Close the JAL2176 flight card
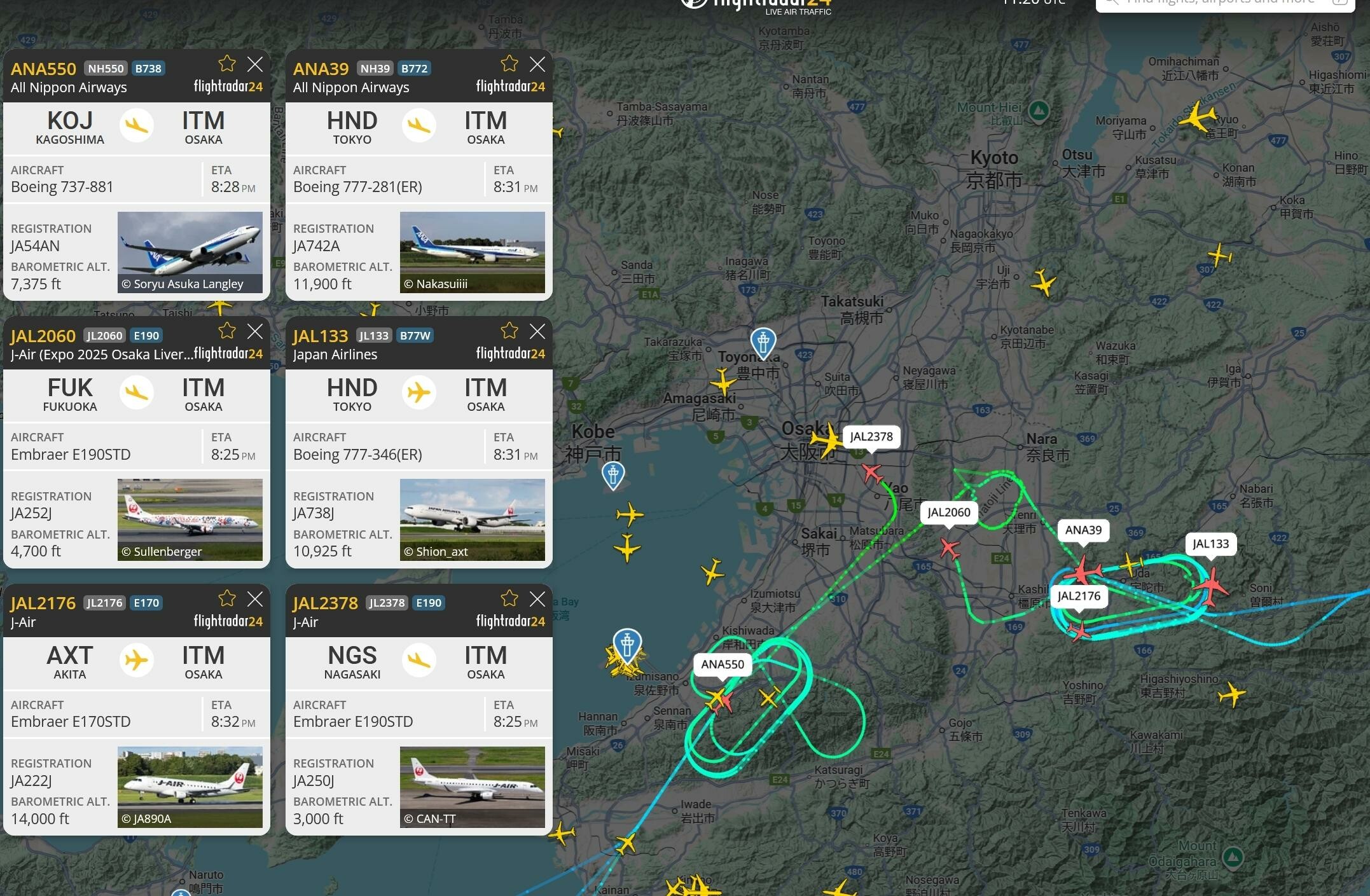This screenshot has width=1370, height=896. tap(255, 599)
